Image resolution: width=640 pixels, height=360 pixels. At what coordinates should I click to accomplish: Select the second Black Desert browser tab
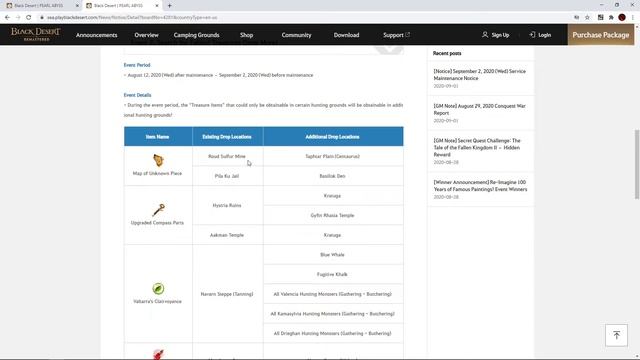pos(122,6)
